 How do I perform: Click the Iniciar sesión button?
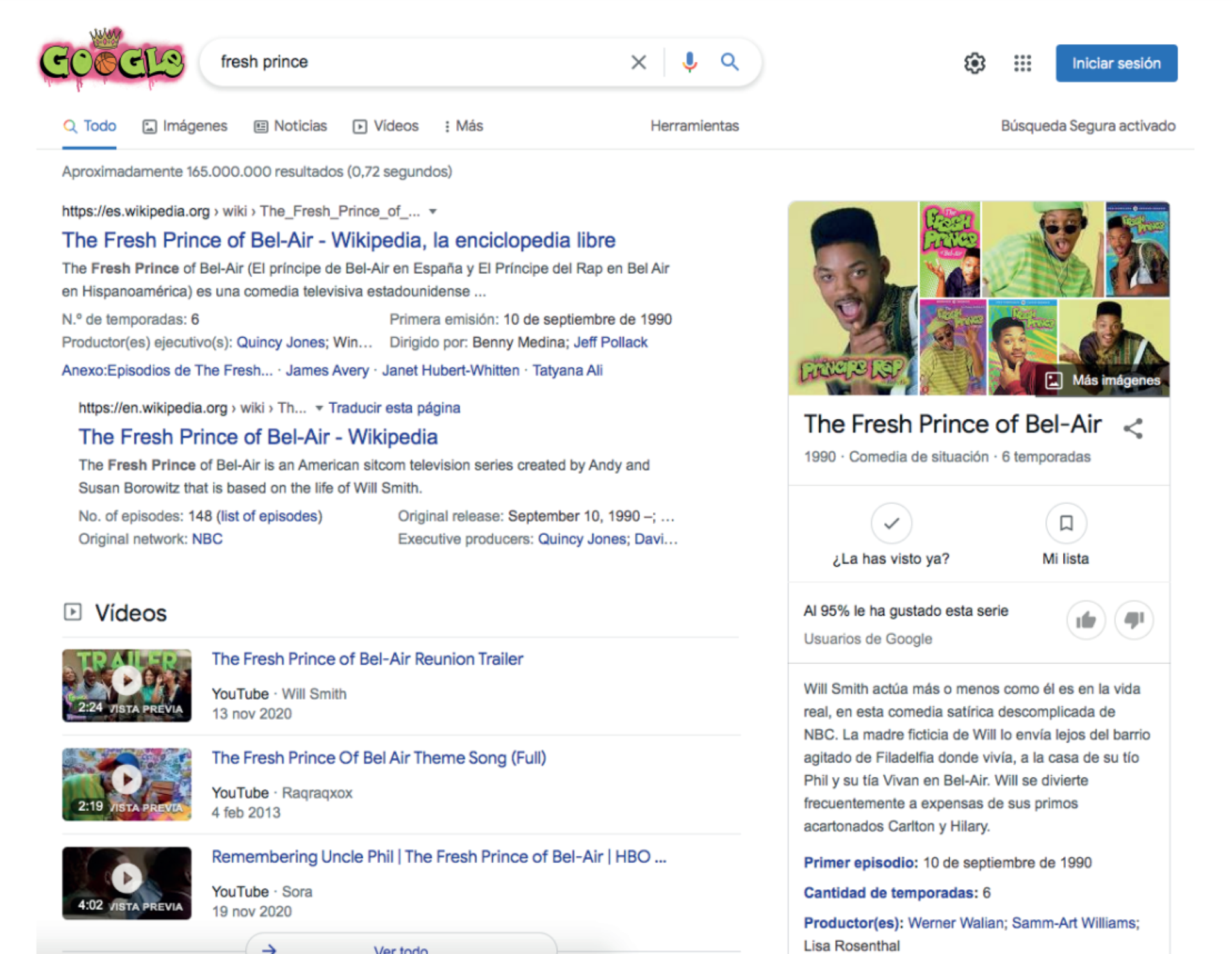tap(1116, 63)
